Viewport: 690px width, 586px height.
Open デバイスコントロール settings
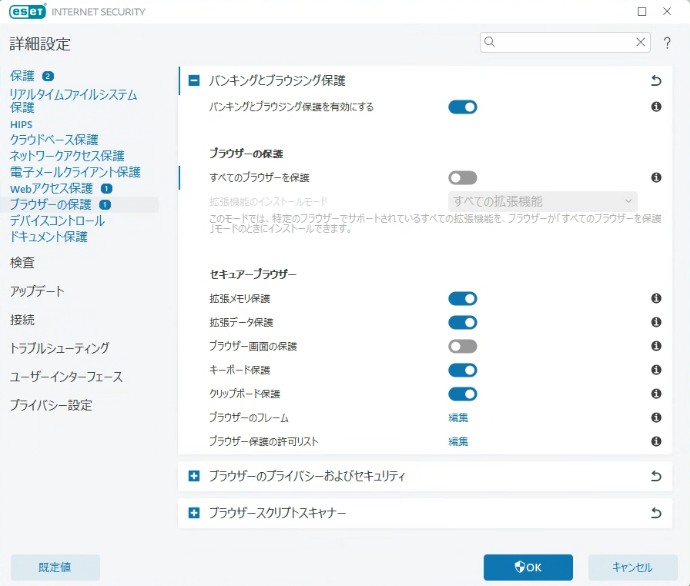[x=57, y=221]
